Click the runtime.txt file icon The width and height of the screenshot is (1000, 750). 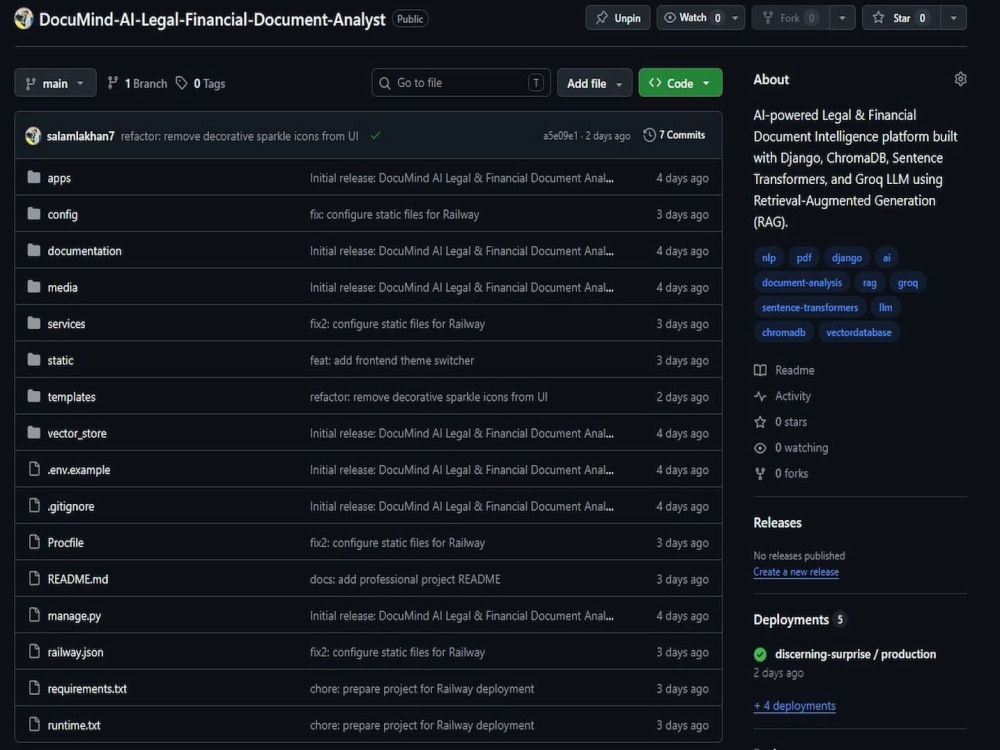coord(34,724)
